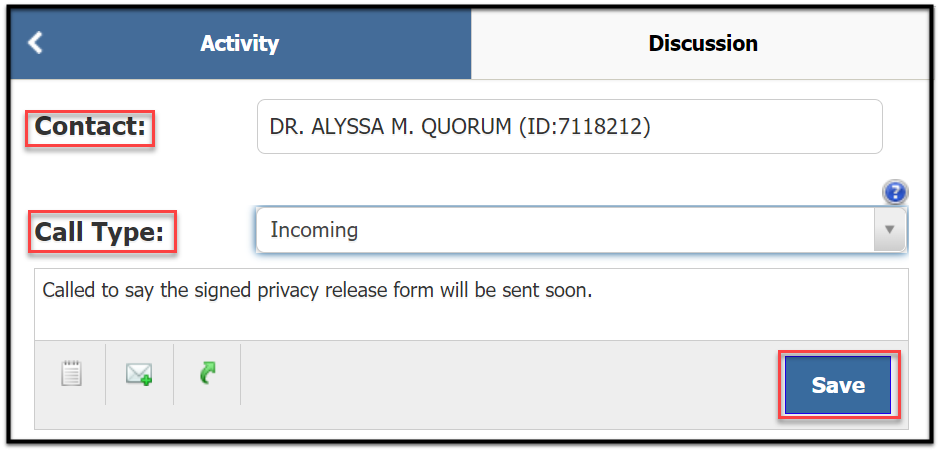Click the envelope add-email icon
The height and width of the screenshot is (452, 940).
(x=139, y=374)
